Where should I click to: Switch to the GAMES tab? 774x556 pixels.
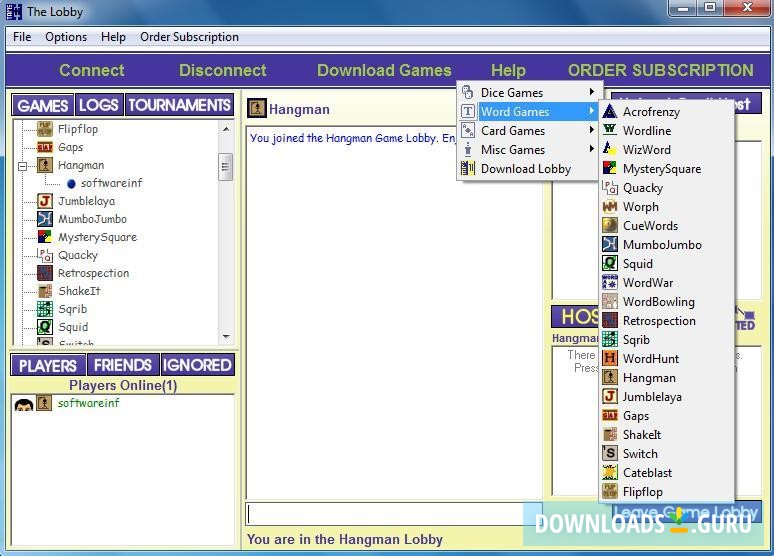(x=42, y=105)
